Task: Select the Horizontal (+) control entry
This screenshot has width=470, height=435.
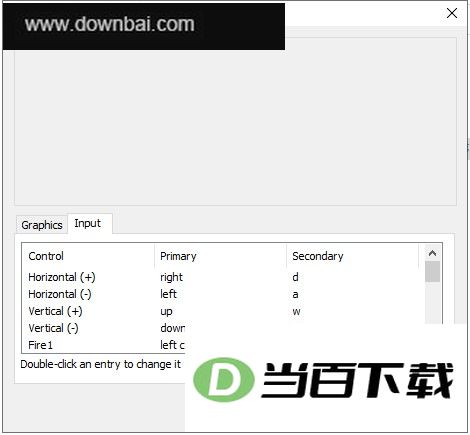Action: click(x=62, y=277)
